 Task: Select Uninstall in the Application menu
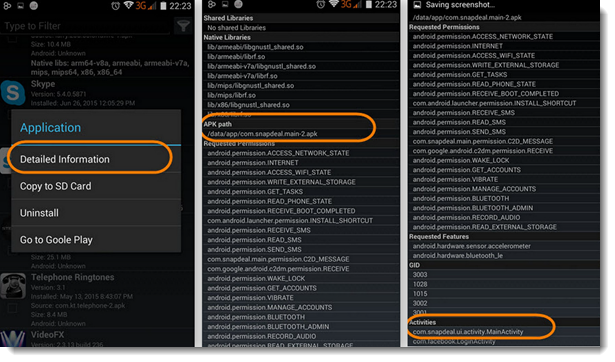point(96,213)
